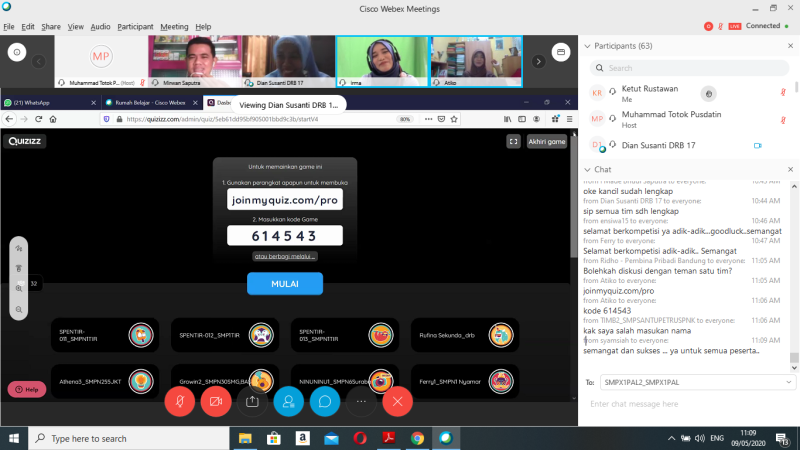Close the Chat panel

[x=790, y=169]
